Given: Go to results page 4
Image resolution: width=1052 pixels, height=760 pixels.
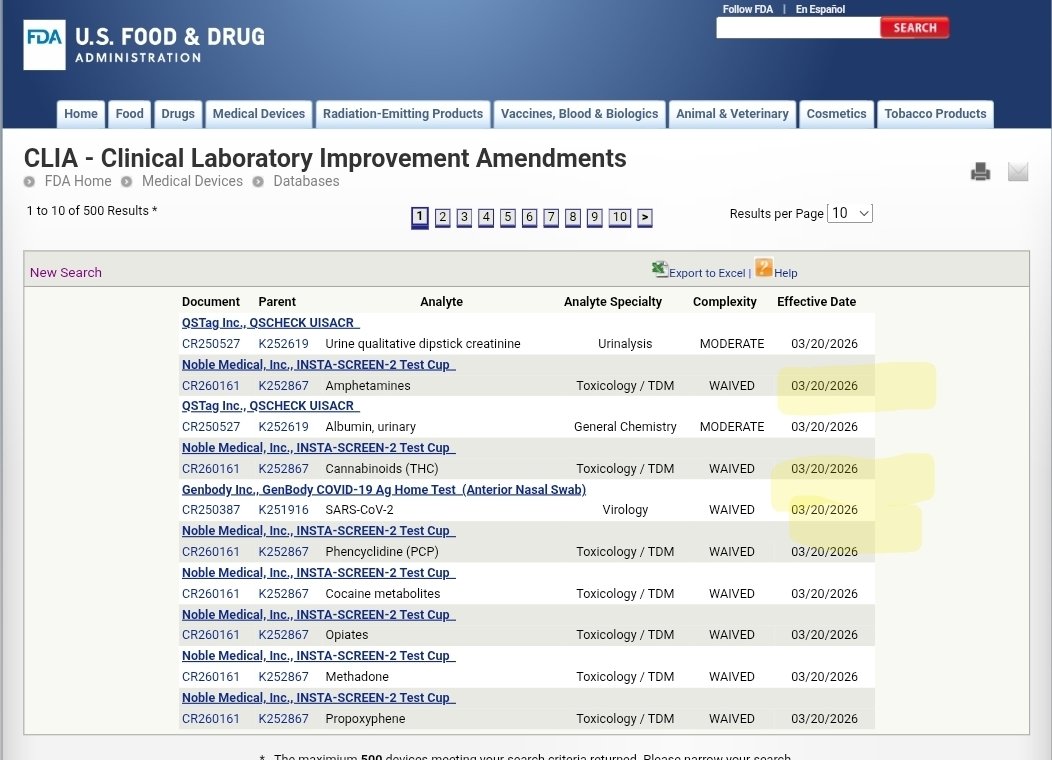Looking at the screenshot, I should [x=486, y=217].
